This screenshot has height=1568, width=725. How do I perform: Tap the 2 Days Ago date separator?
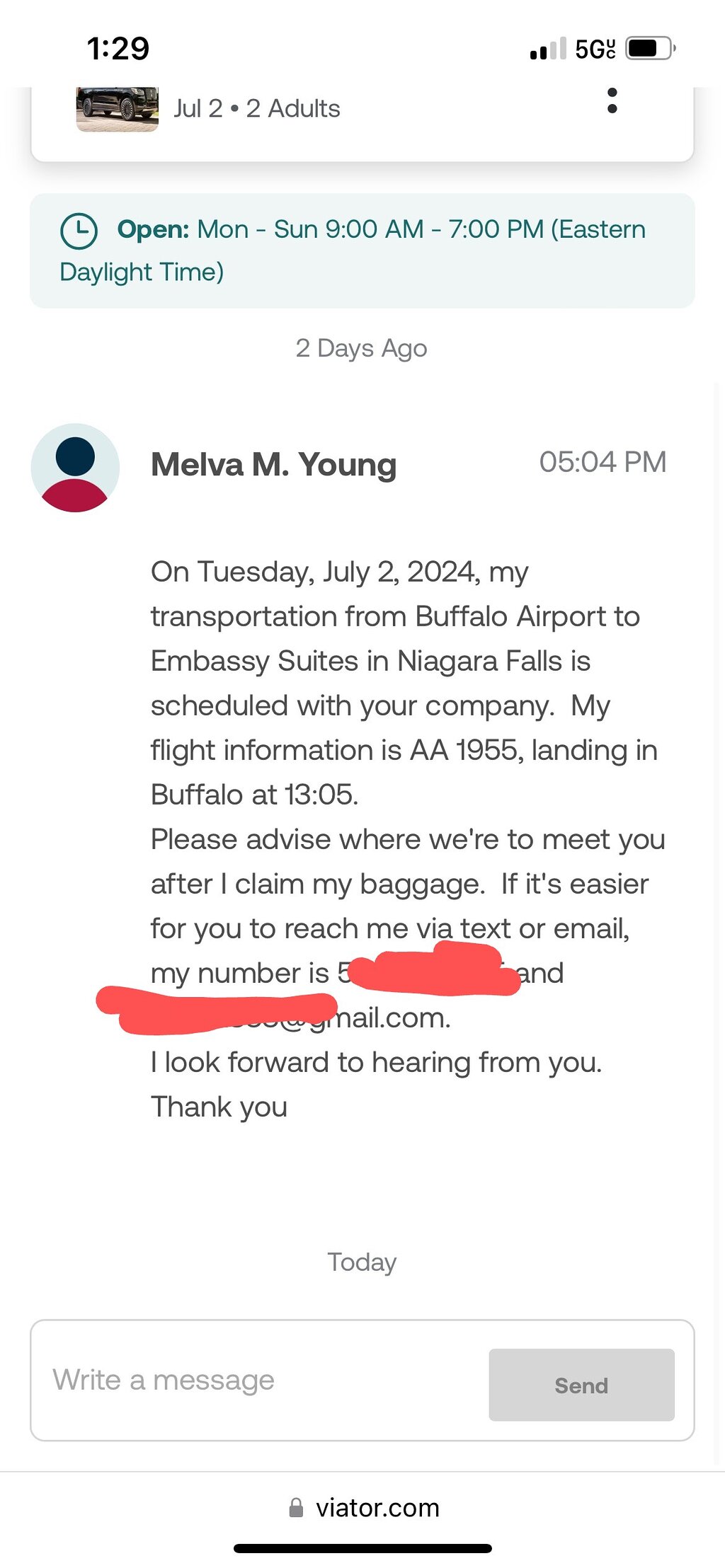click(361, 348)
